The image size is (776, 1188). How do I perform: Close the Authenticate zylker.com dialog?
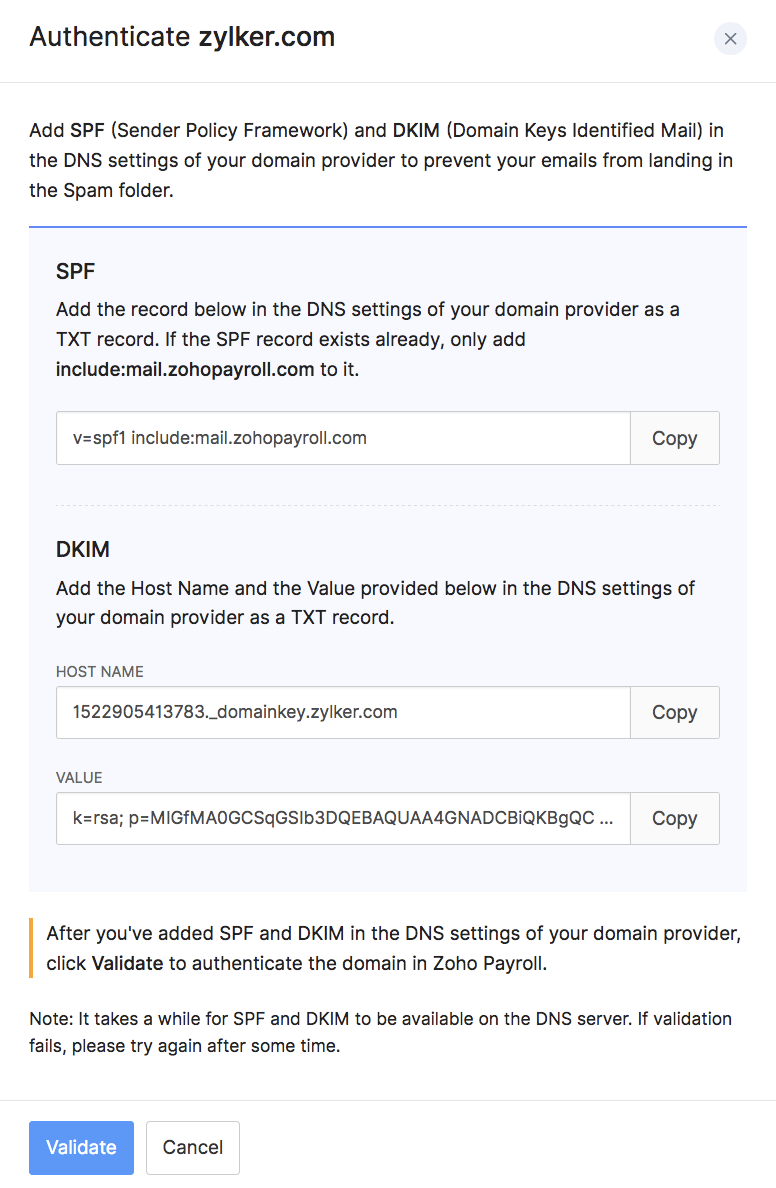click(730, 39)
